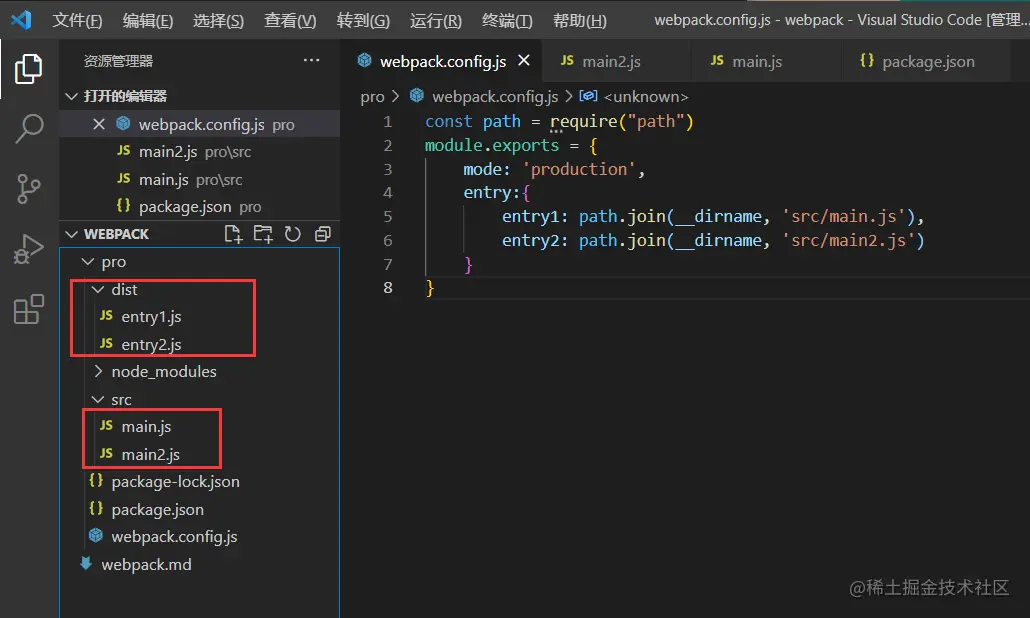Click require("path") on line 1

[621, 121]
